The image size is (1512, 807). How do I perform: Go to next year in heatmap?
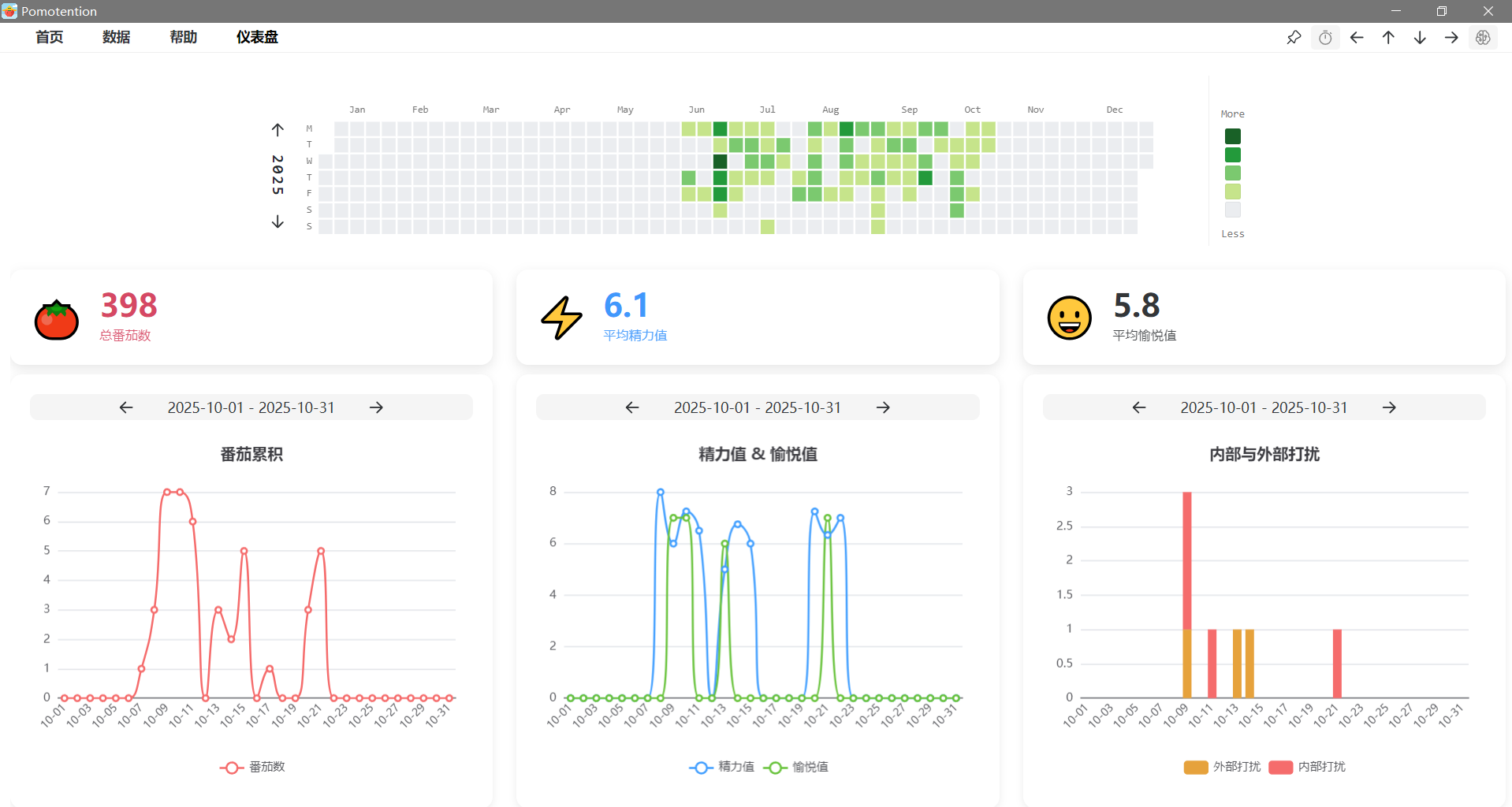tap(277, 221)
